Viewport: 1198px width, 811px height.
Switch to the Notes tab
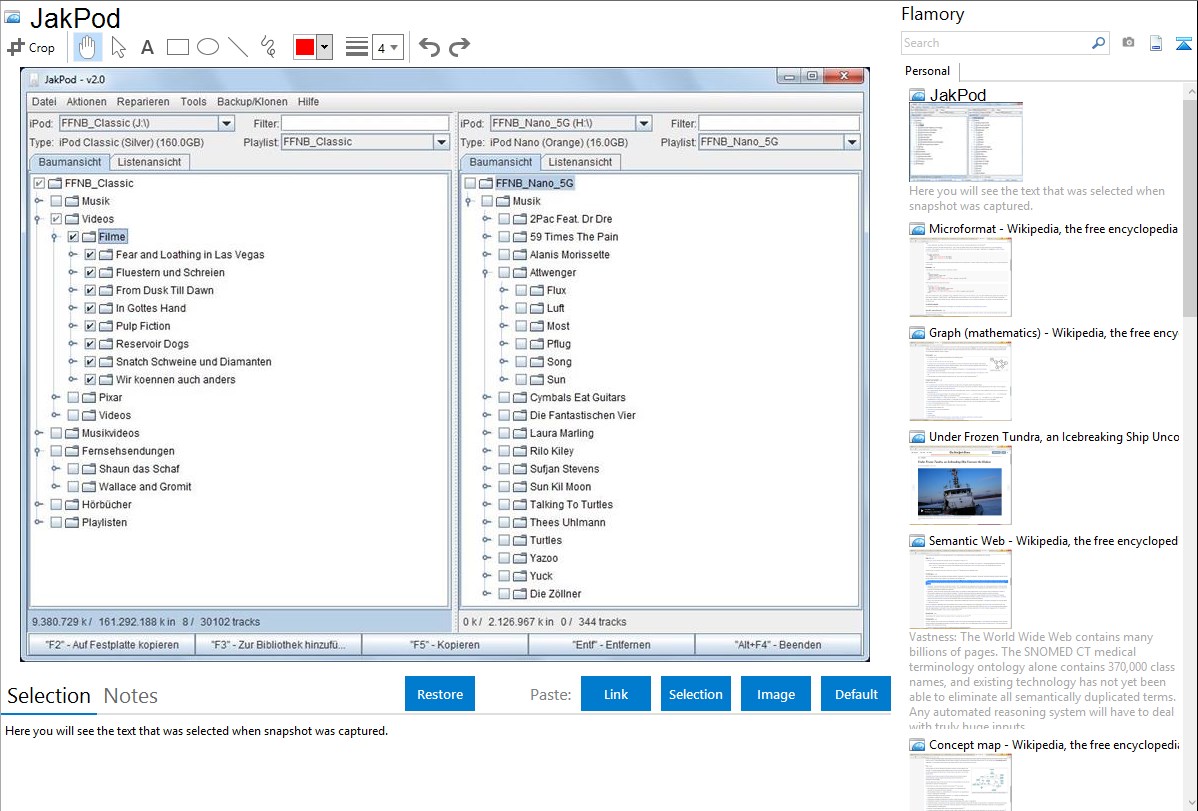[131, 696]
